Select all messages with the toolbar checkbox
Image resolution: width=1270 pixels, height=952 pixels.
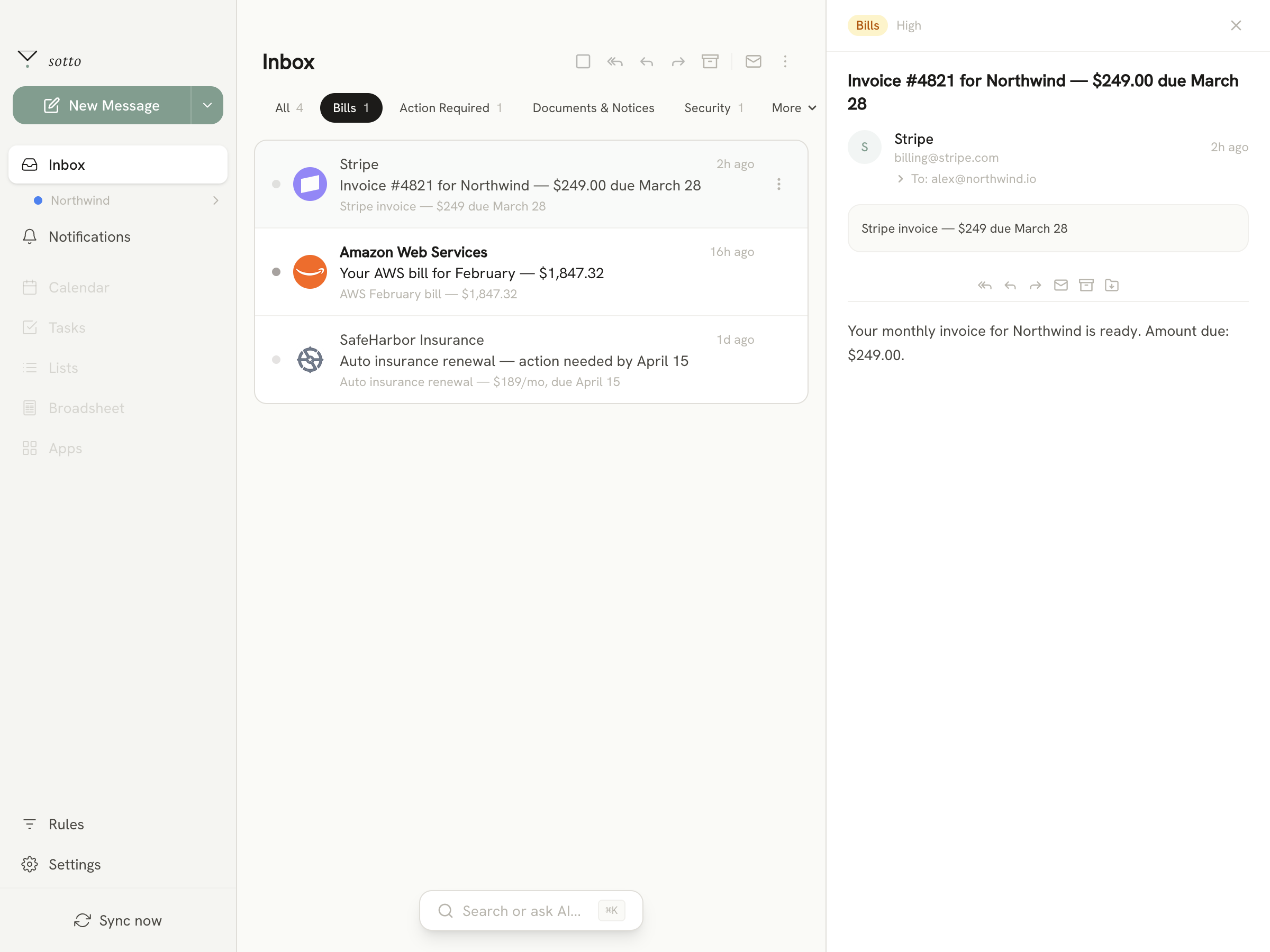click(x=583, y=61)
